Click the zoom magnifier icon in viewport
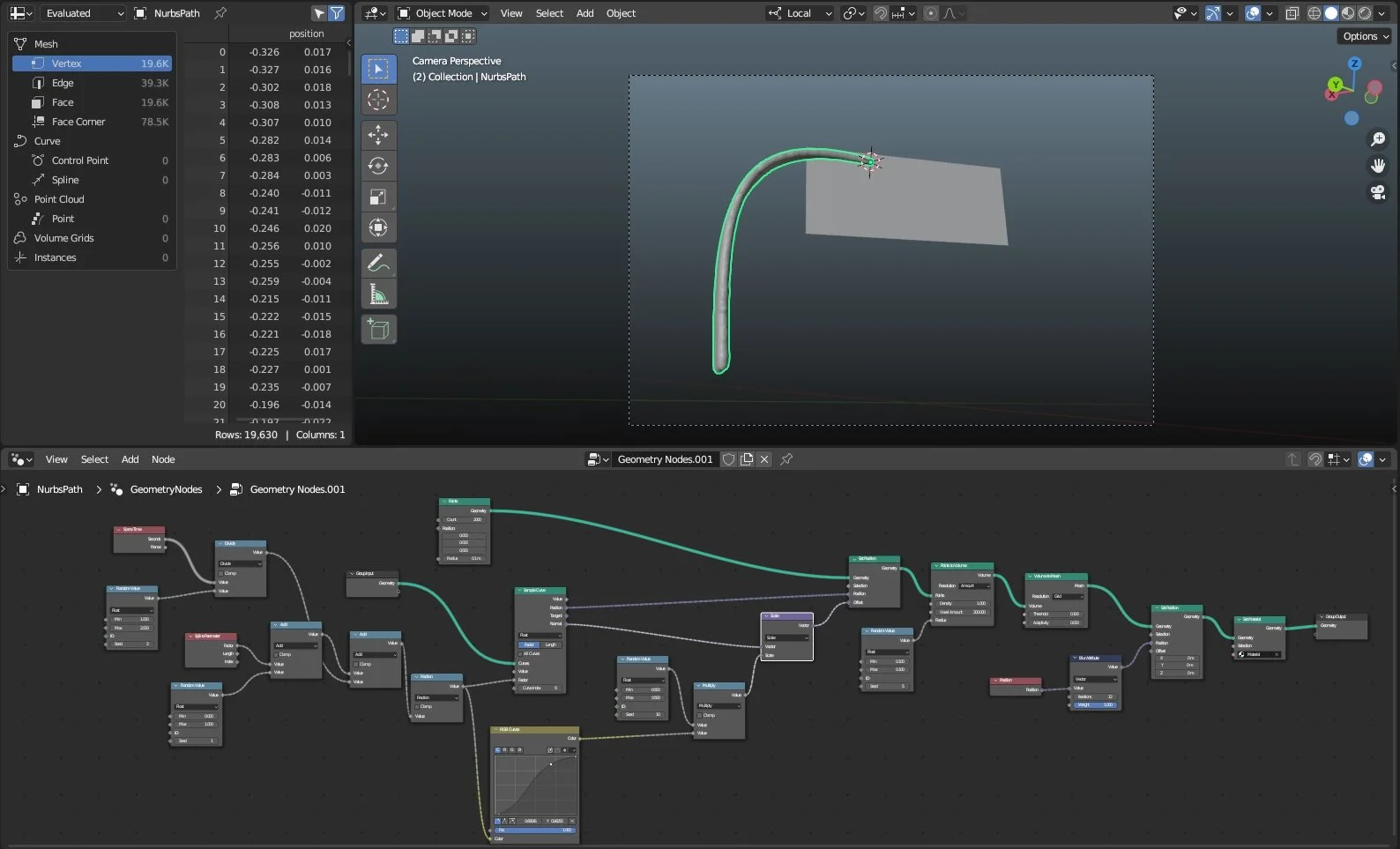The width and height of the screenshot is (1400, 849). [x=1378, y=139]
